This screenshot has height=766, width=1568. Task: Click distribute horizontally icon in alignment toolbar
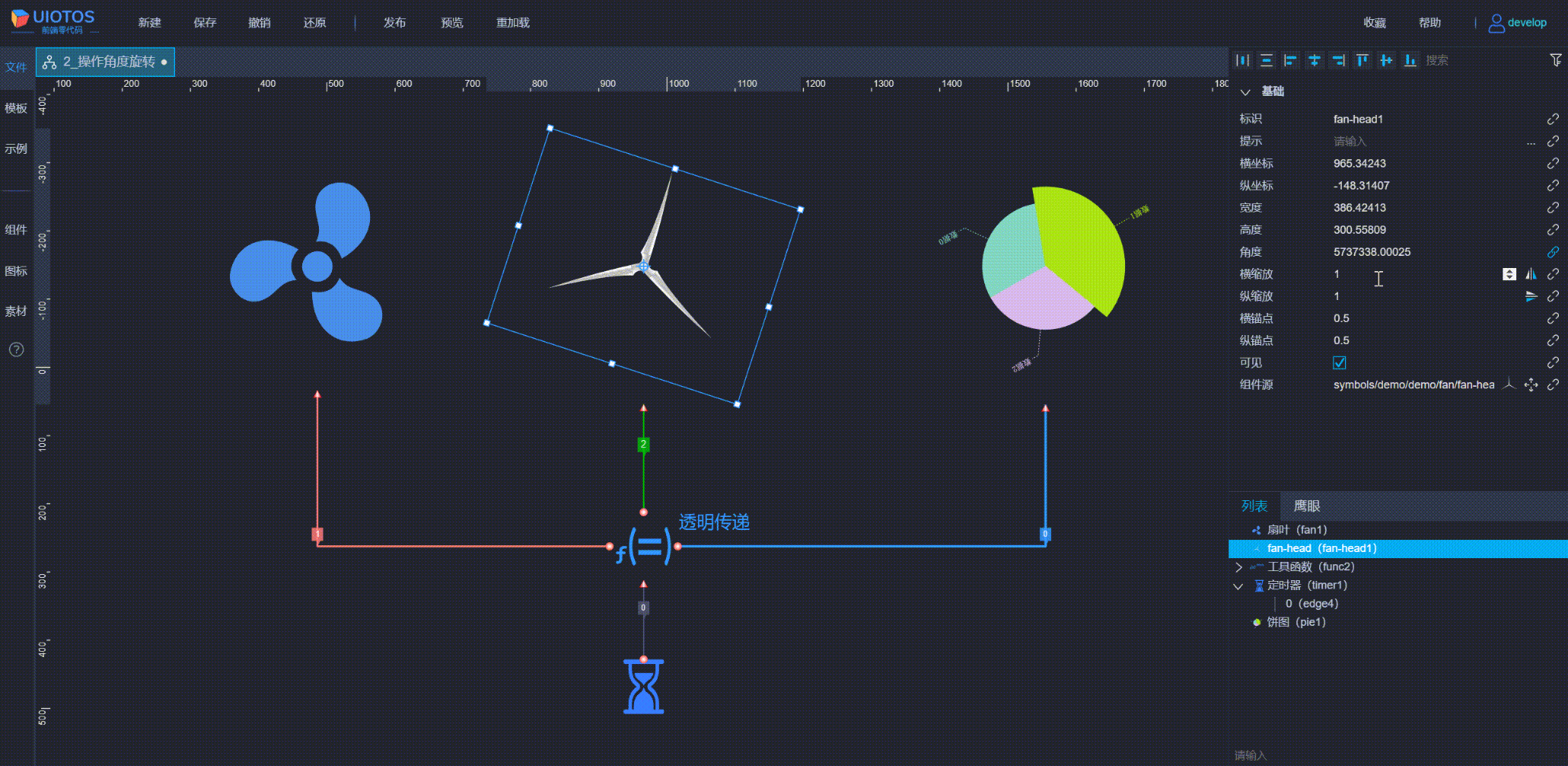click(x=1243, y=60)
